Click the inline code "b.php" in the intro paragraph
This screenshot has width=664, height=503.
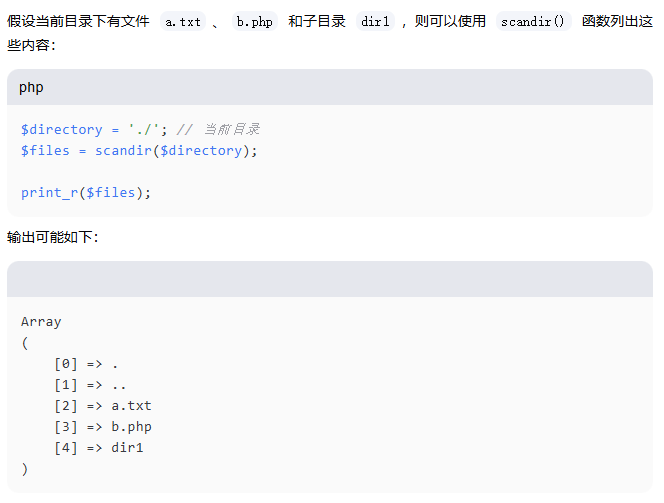254,22
